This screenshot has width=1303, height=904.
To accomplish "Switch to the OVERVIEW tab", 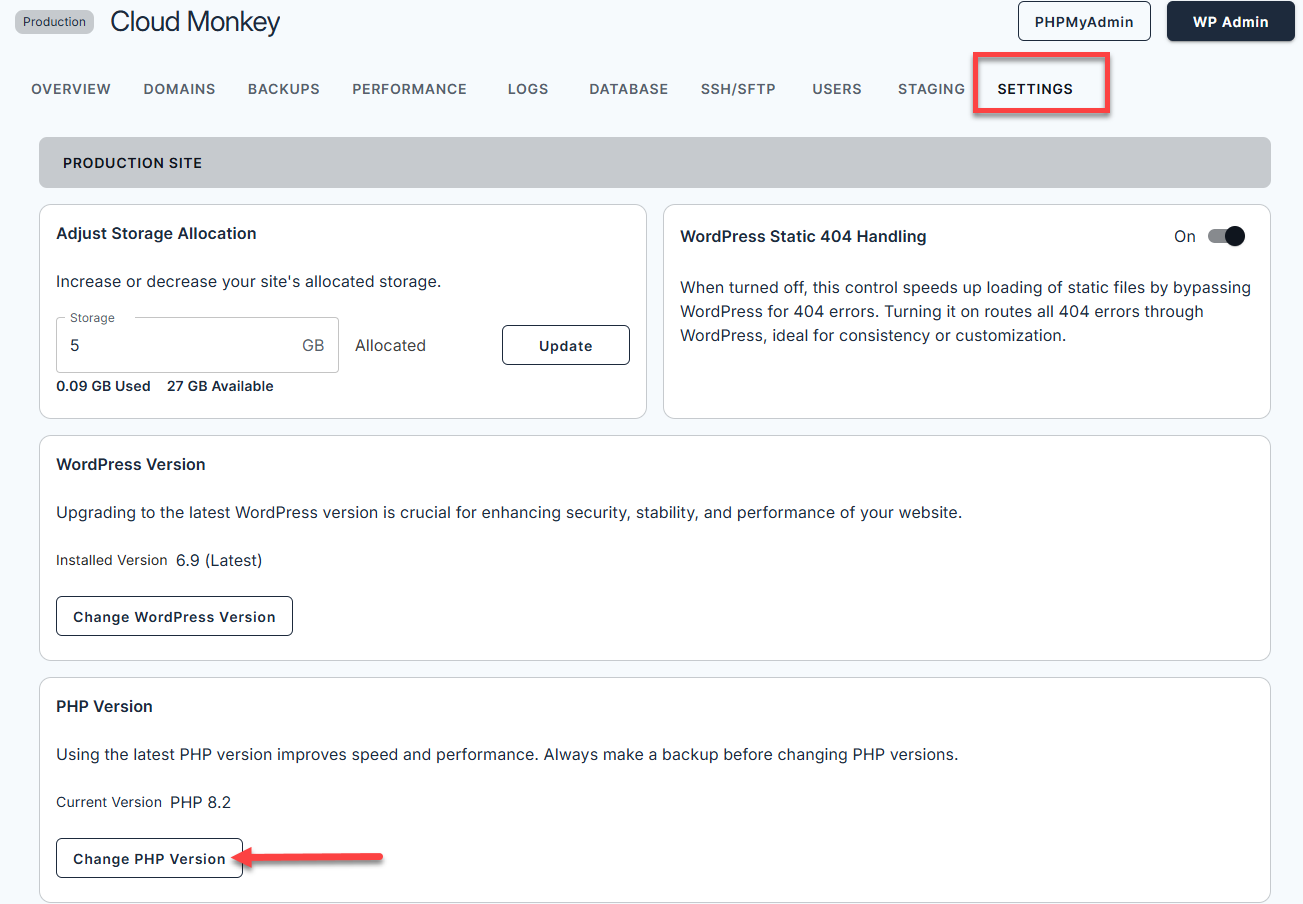I will point(70,88).
